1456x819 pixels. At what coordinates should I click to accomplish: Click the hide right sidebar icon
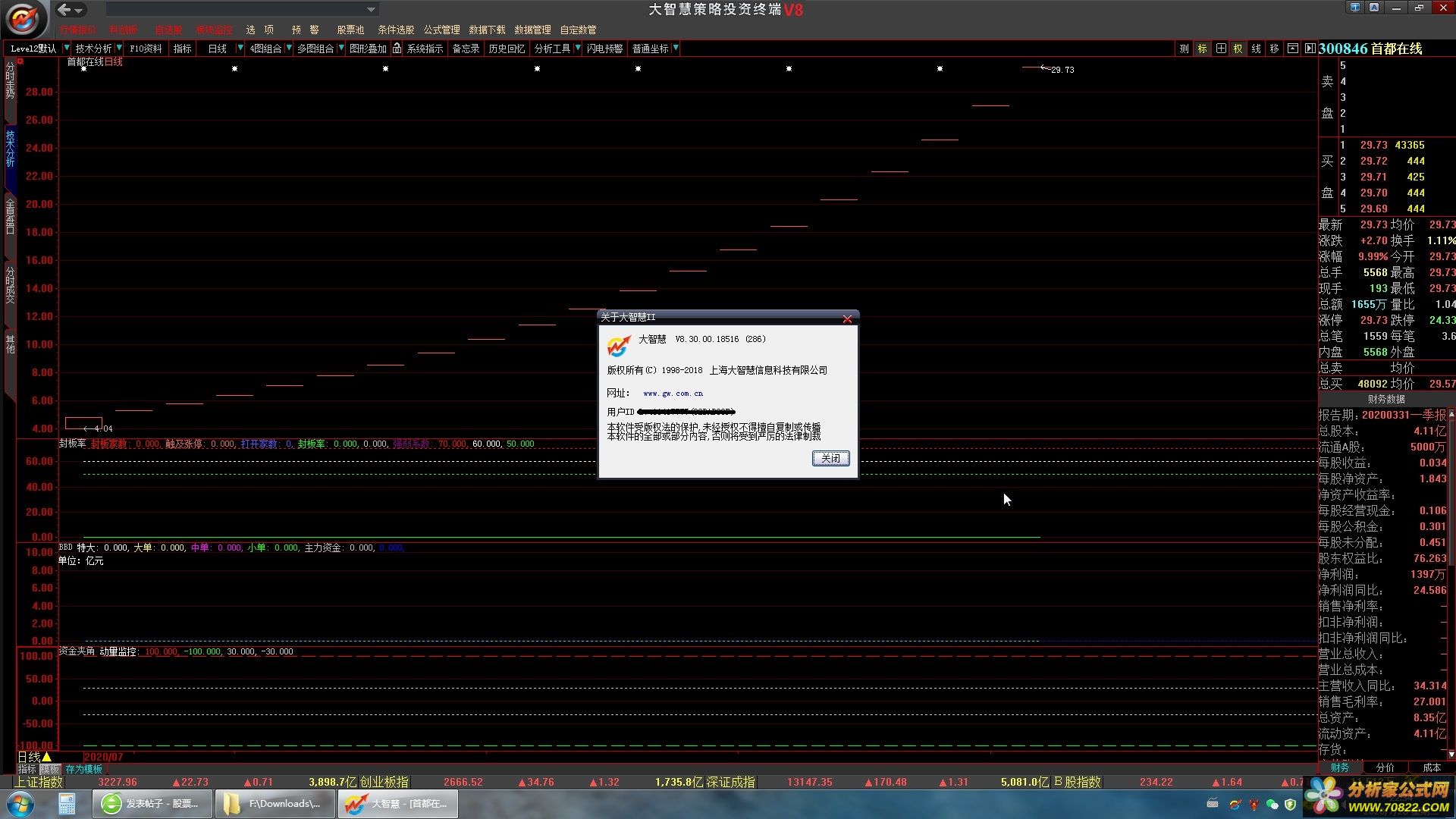pos(1310,49)
